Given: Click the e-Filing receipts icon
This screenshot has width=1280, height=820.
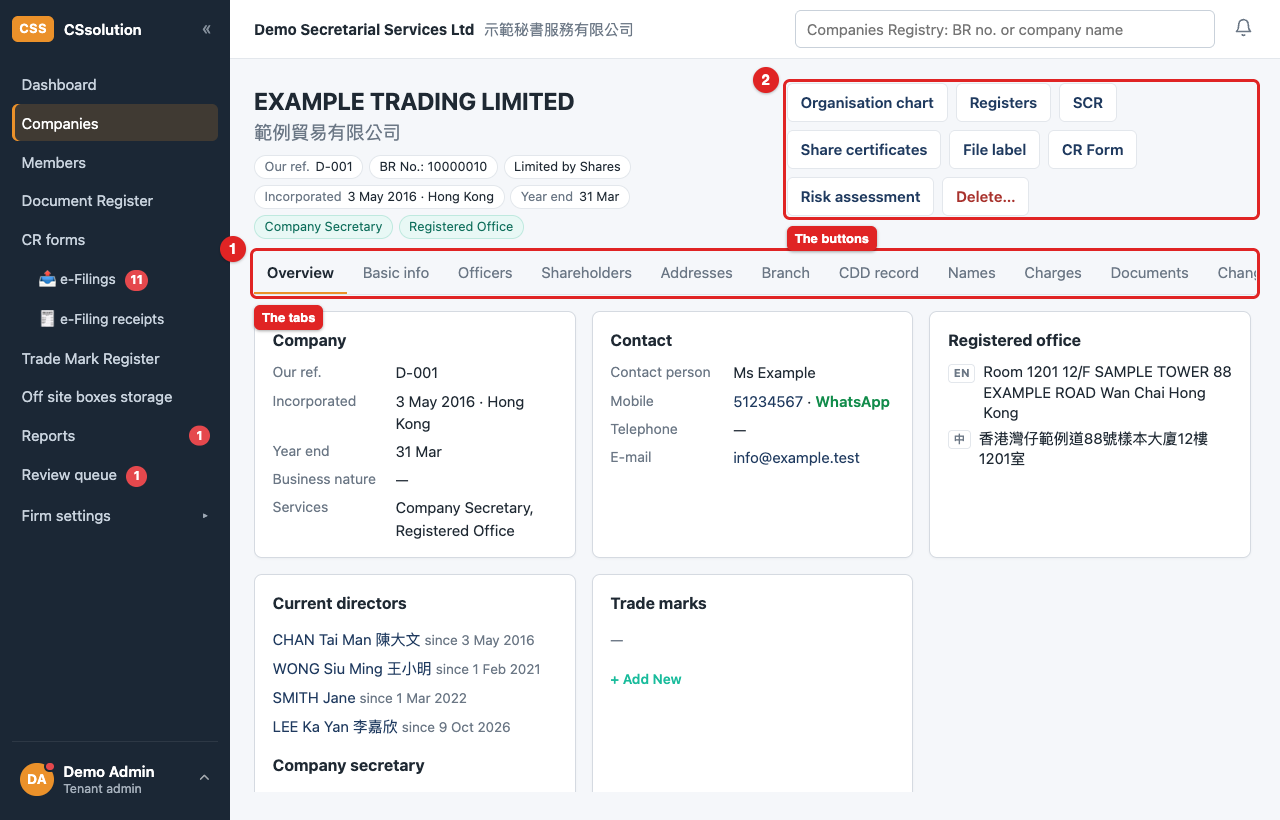Looking at the screenshot, I should (47, 319).
